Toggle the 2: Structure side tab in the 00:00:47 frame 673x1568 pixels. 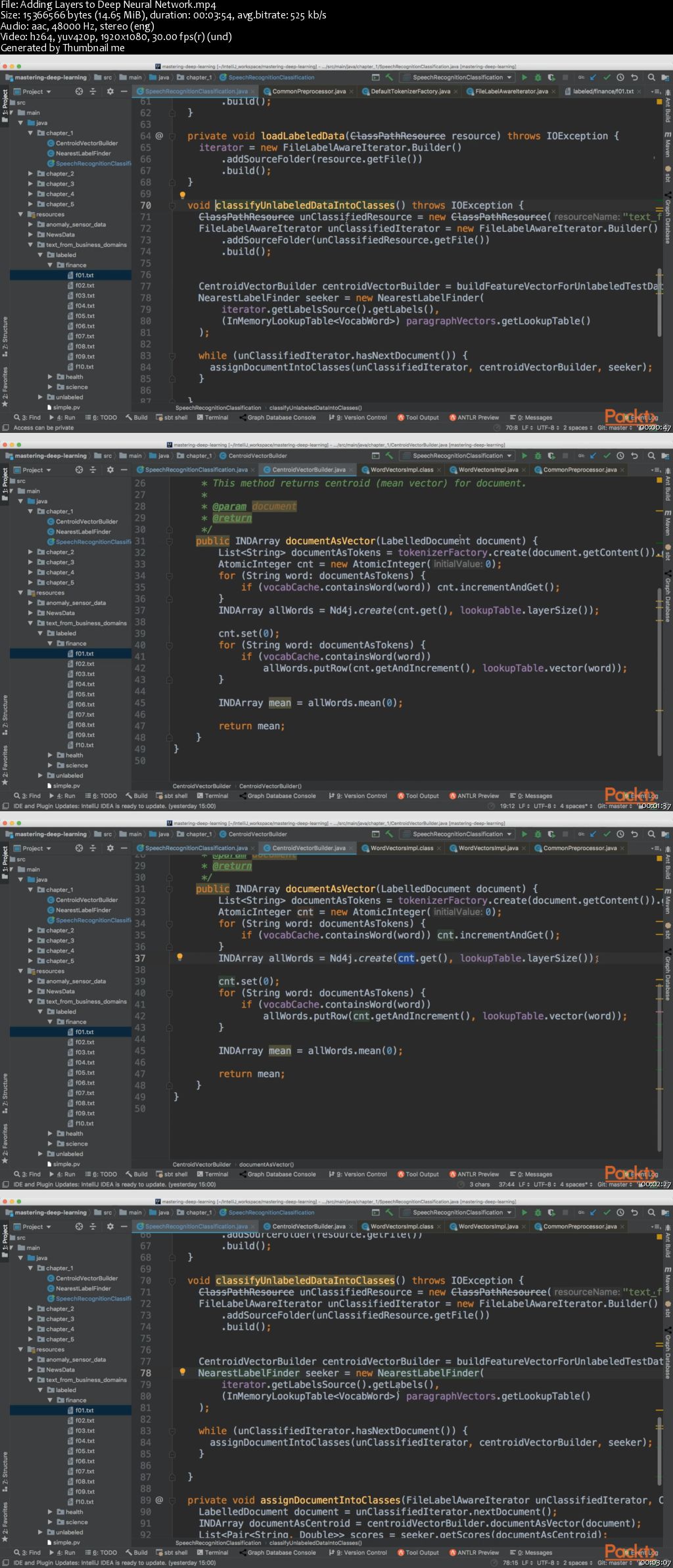click(5, 337)
